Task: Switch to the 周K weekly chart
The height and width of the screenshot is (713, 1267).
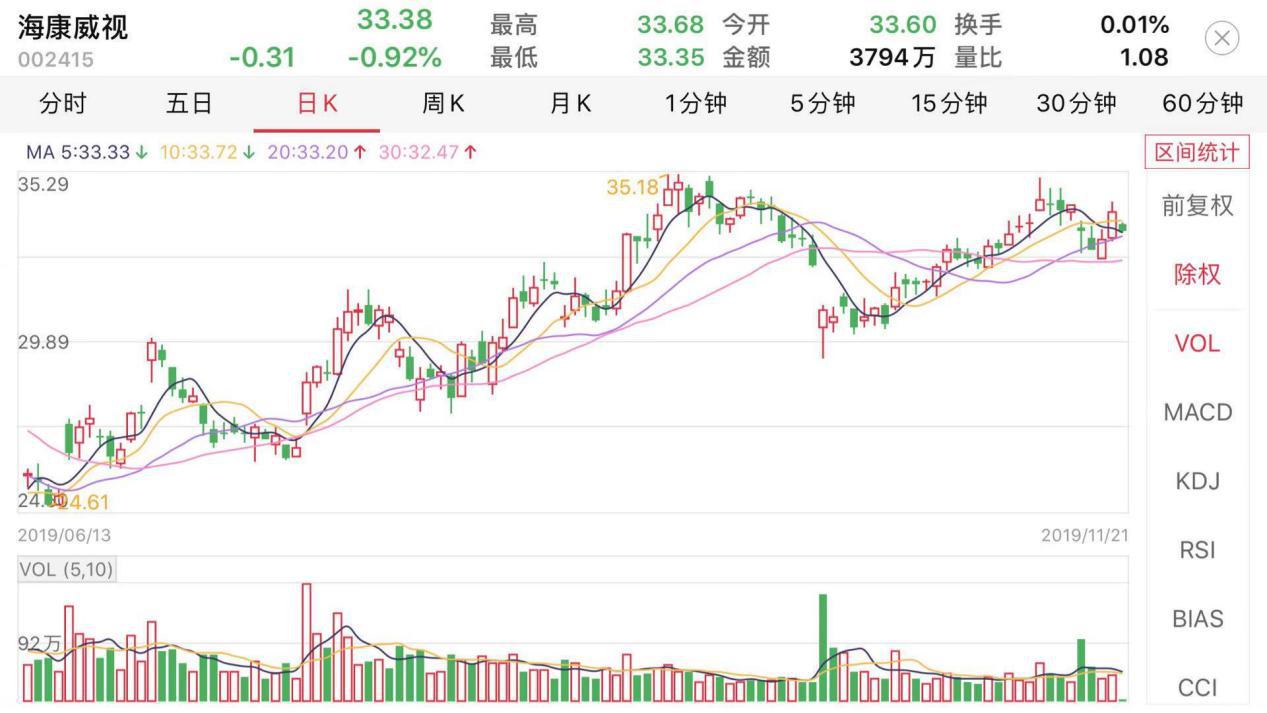Action: coord(443,103)
